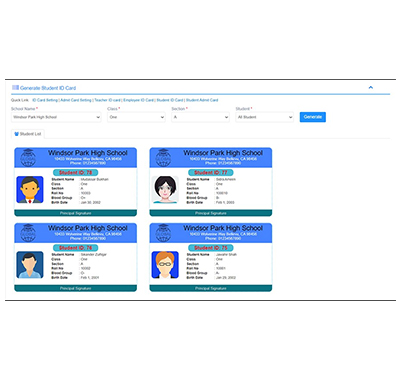
Task: Collapse the panel with the chevron-up icon
Action: pyautogui.click(x=371, y=88)
